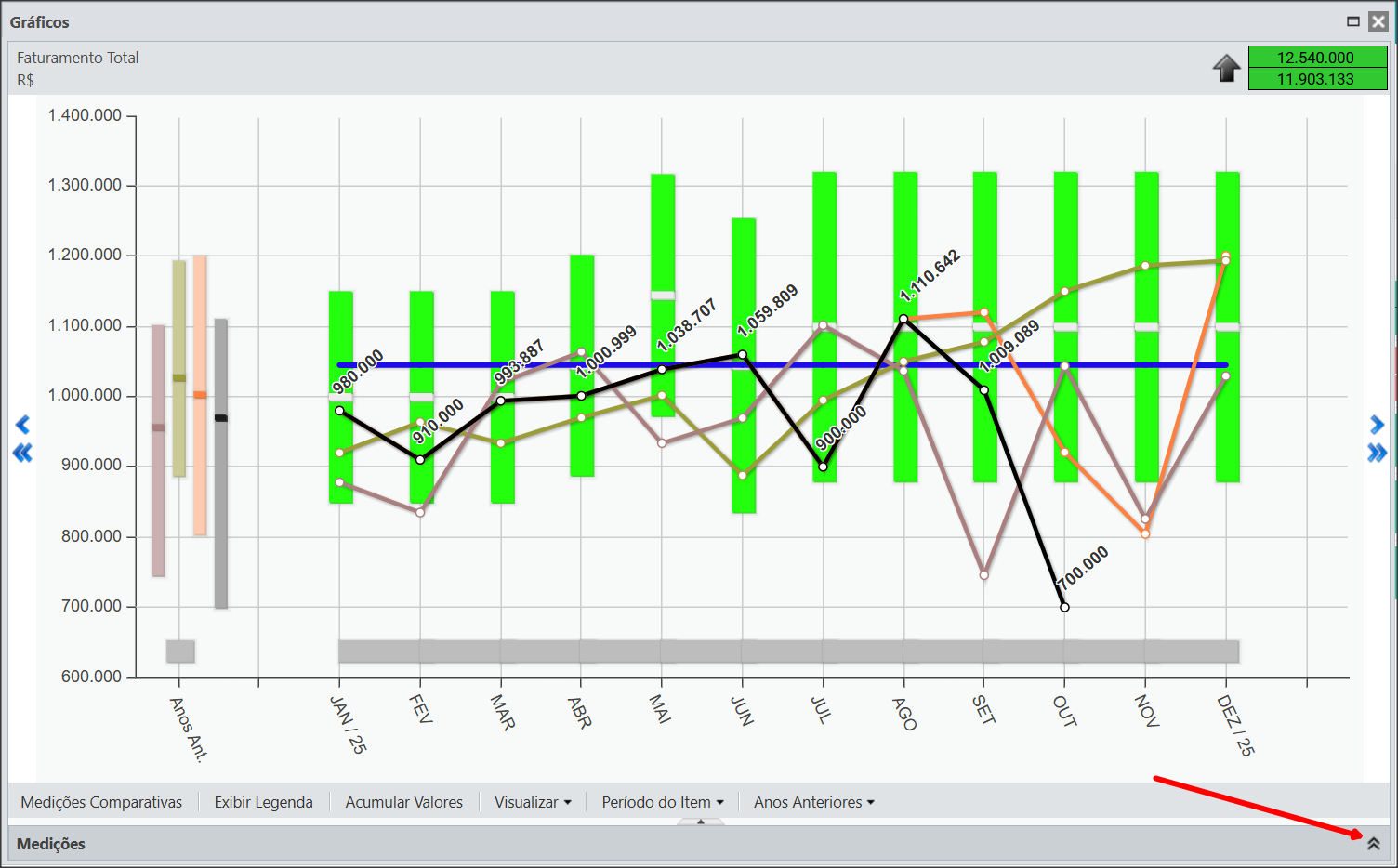Click the green 11.903.133 value box
Image resolution: width=1398 pixels, height=868 pixels.
point(1316,79)
